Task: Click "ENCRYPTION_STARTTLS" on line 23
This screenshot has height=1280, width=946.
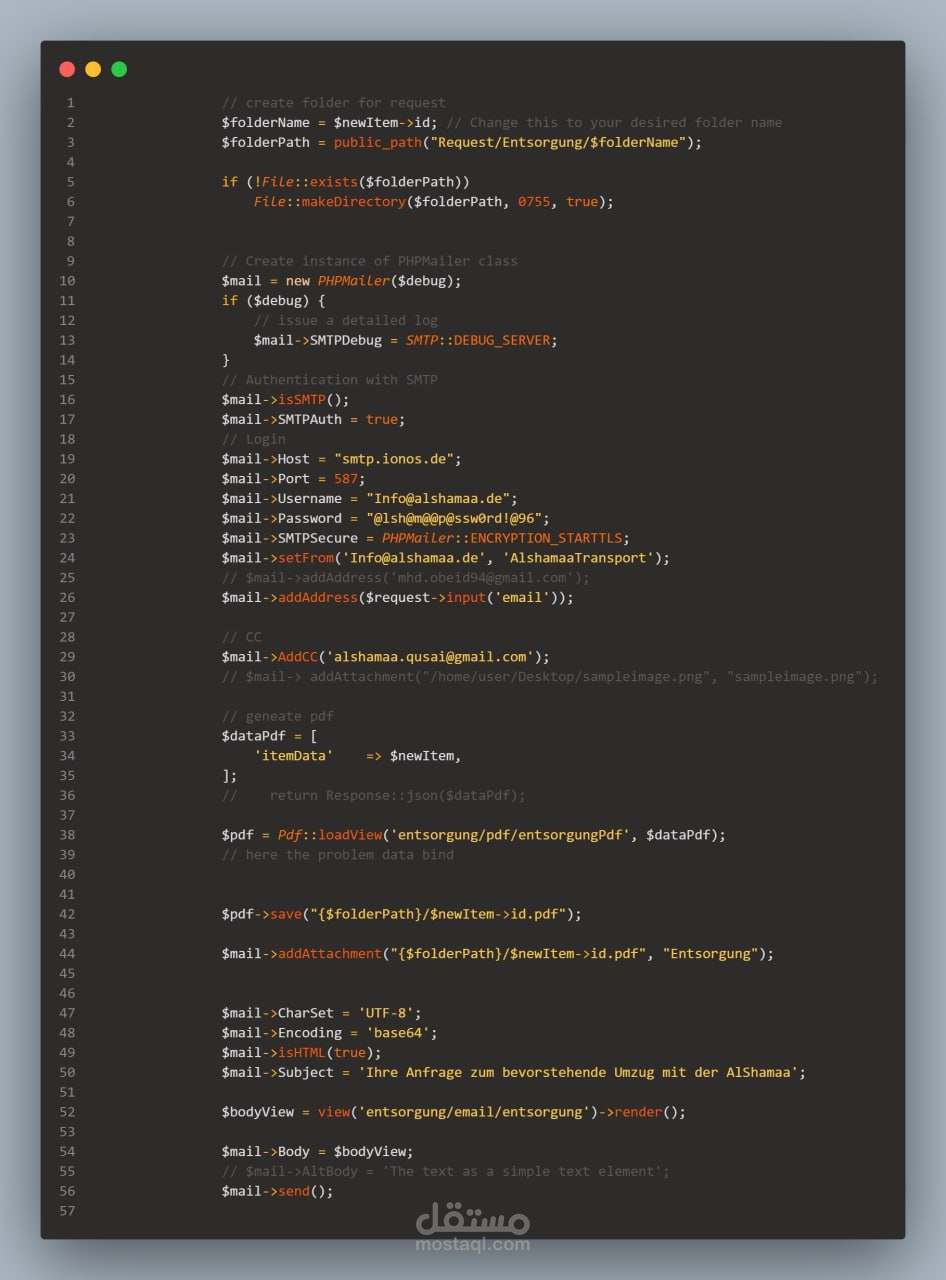Action: (x=546, y=538)
